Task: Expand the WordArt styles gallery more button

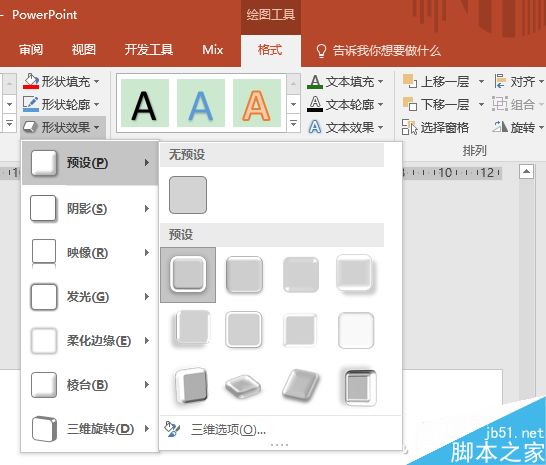Action: tap(294, 123)
